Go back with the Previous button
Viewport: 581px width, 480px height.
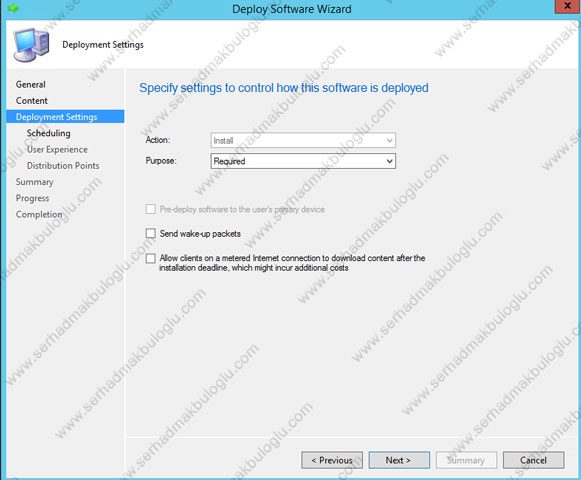(x=332, y=460)
